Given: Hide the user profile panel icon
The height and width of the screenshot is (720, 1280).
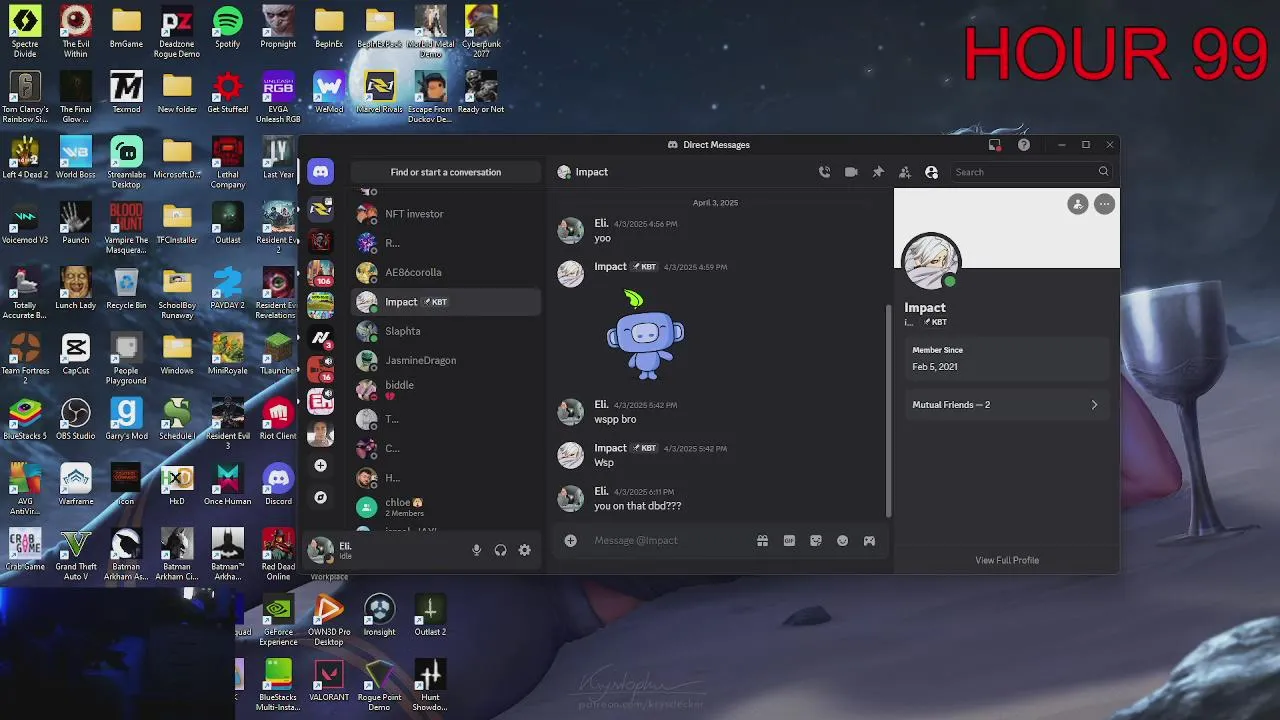Looking at the screenshot, I should coord(931,172).
